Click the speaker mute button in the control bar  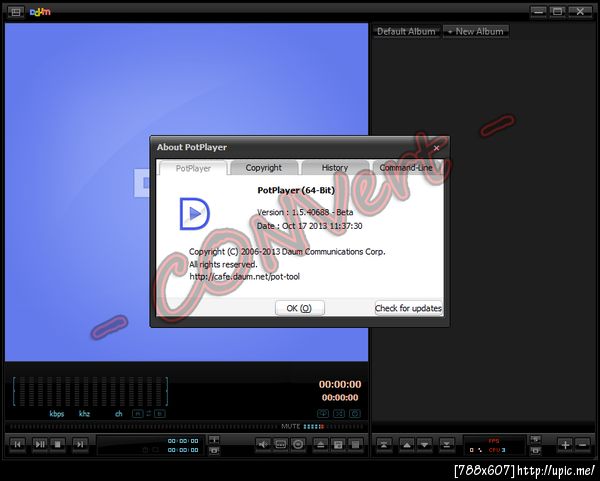263,444
